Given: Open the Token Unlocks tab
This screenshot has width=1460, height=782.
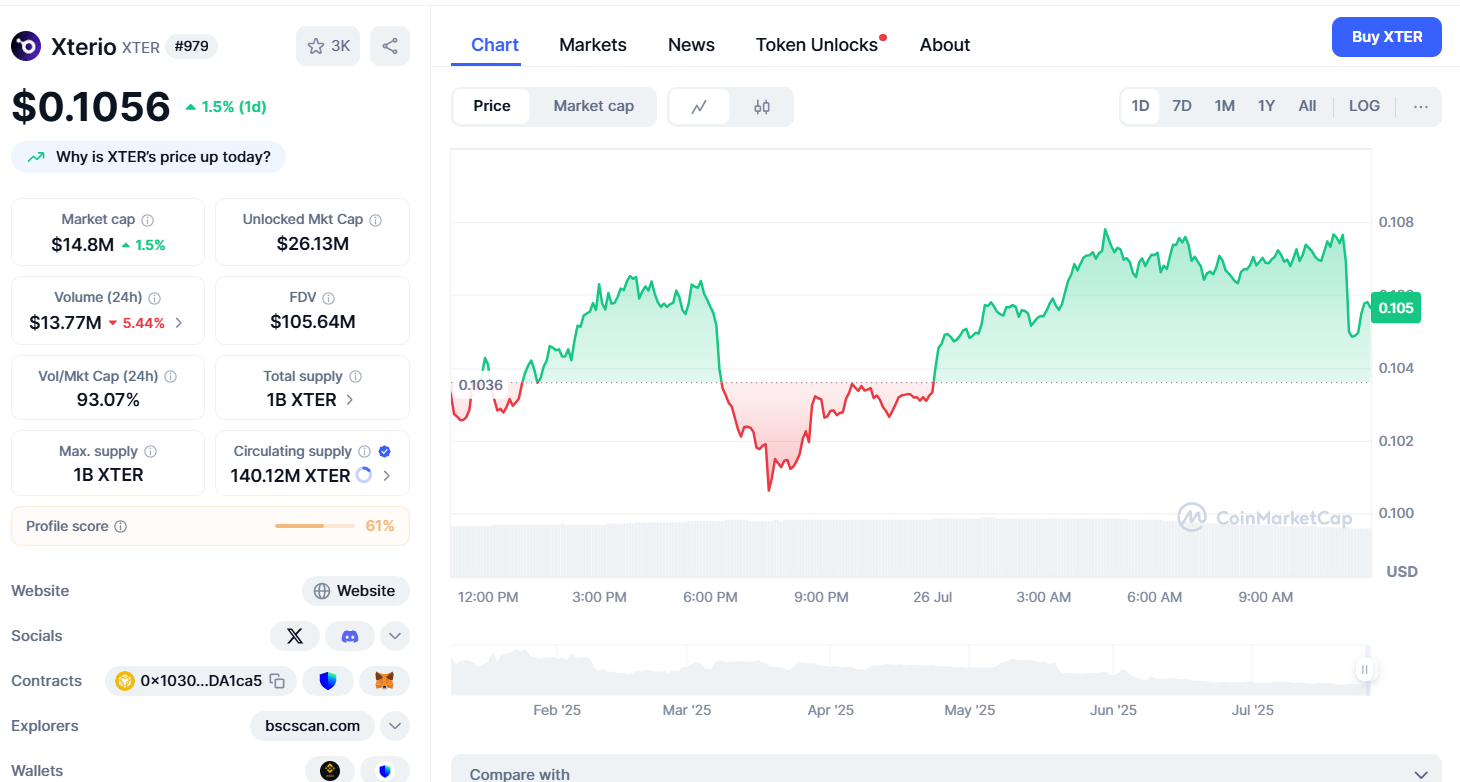Looking at the screenshot, I should click(x=817, y=45).
